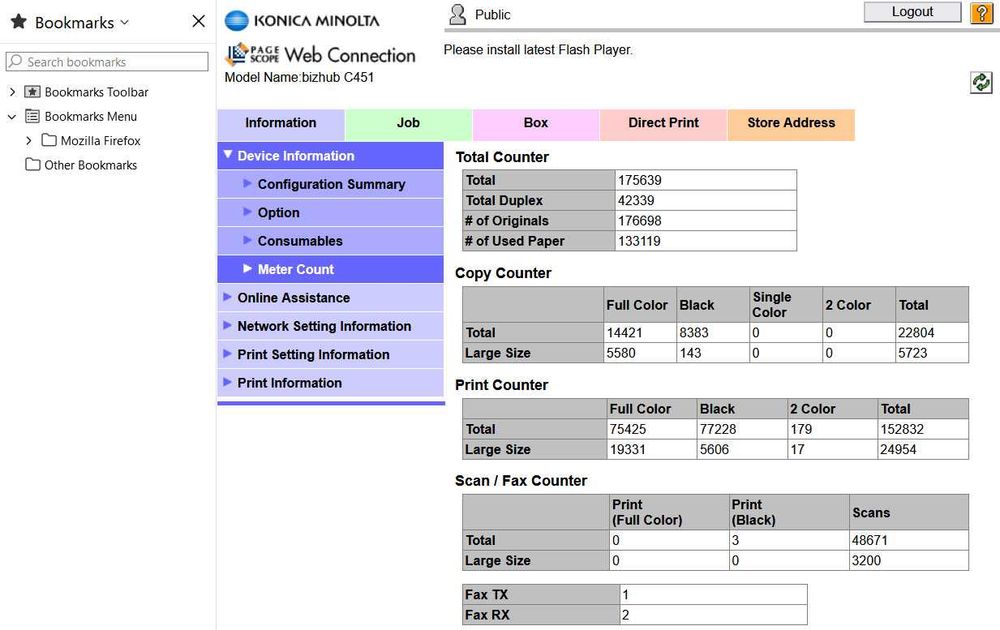Select Bookmarks Menu in the tree
Screen dimensions: 1000x630
pos(91,116)
